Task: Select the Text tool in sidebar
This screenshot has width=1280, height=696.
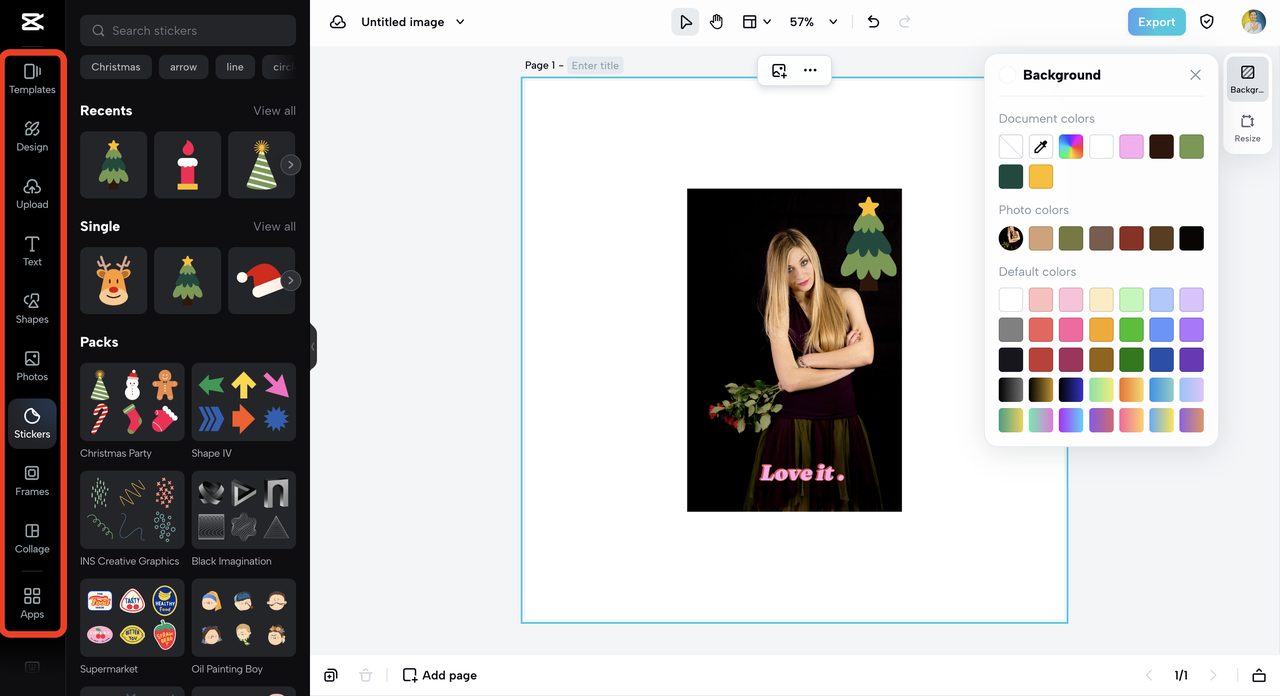Action: coord(32,251)
